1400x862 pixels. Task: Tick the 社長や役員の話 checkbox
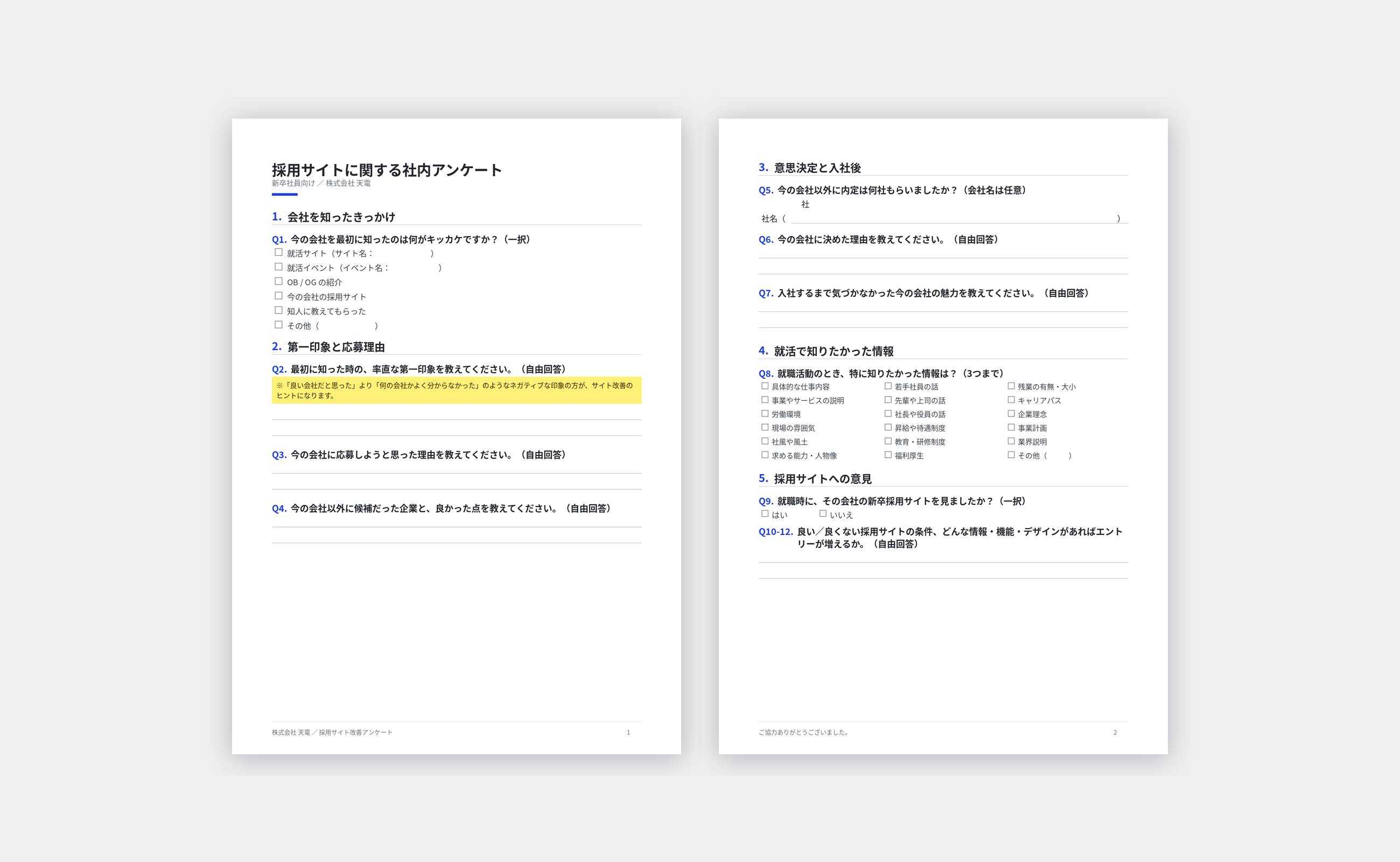[888, 413]
